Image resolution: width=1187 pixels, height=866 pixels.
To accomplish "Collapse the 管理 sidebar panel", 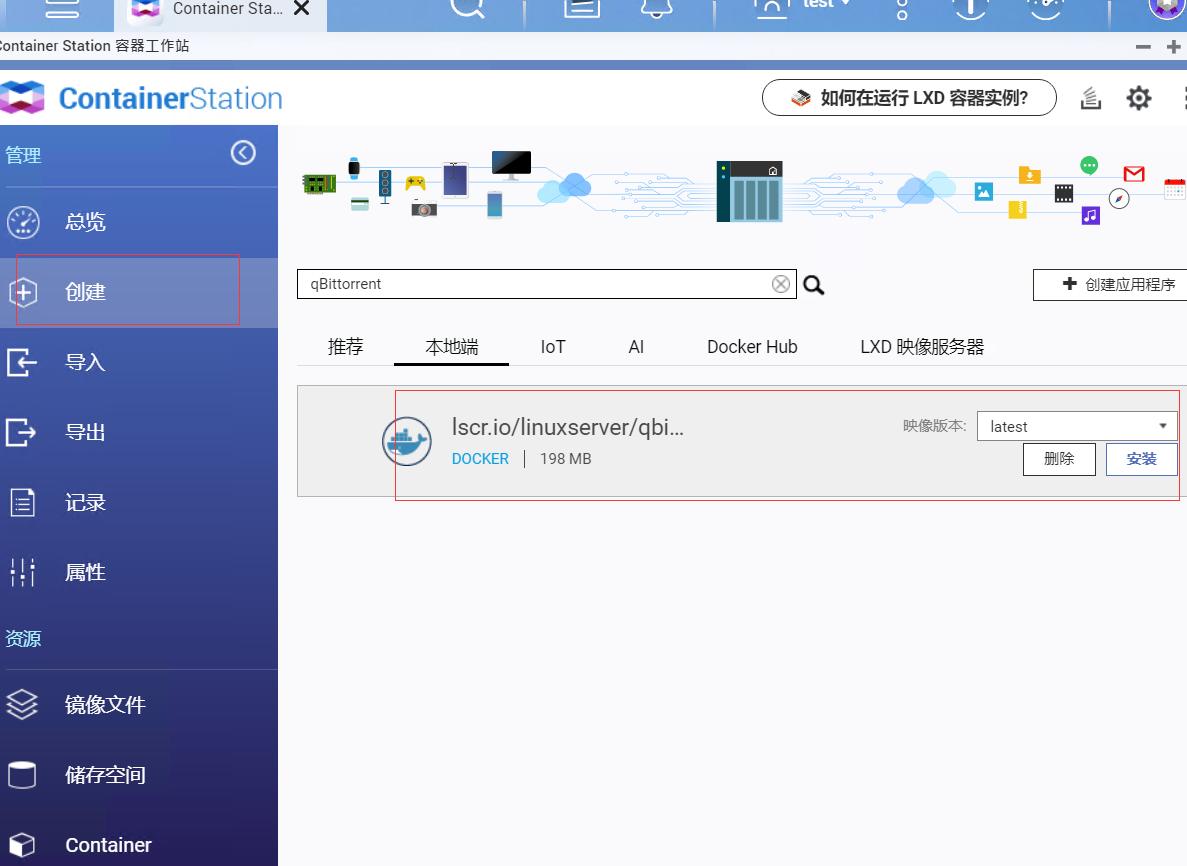I will click(242, 152).
